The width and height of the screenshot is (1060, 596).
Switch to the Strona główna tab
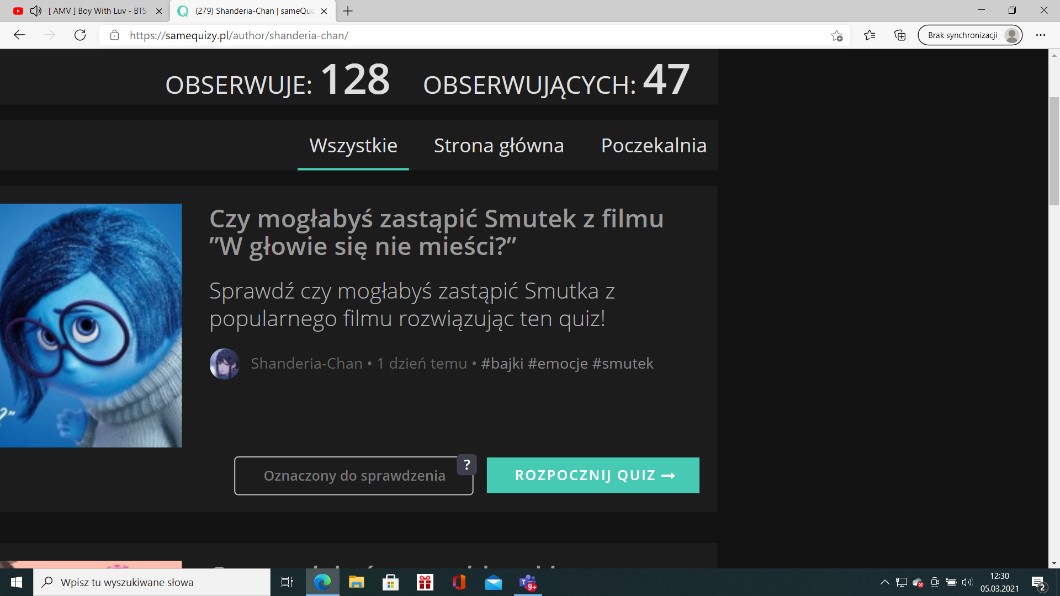[x=499, y=146]
